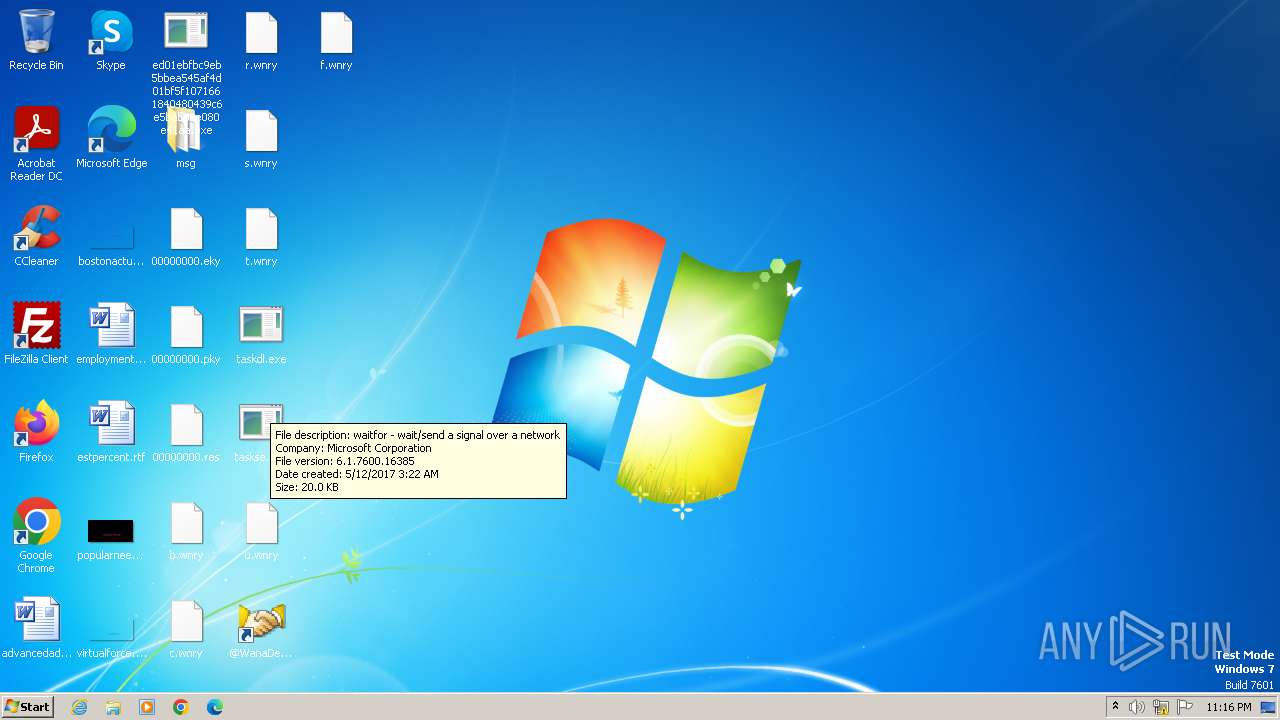1280x720 pixels.
Task: Open Windows Explorer from the taskbar
Action: pos(113,707)
